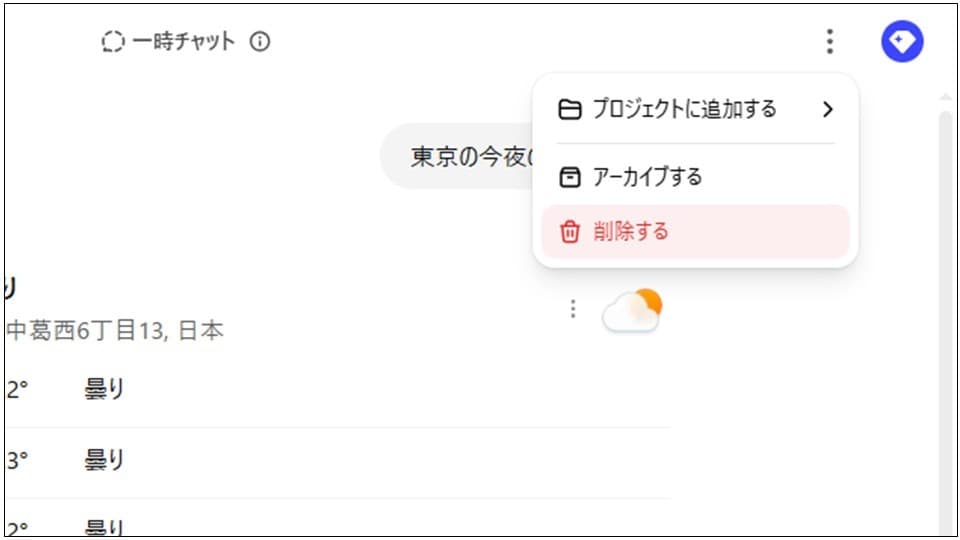
Task: Click the archive box icon
Action: tap(569, 178)
